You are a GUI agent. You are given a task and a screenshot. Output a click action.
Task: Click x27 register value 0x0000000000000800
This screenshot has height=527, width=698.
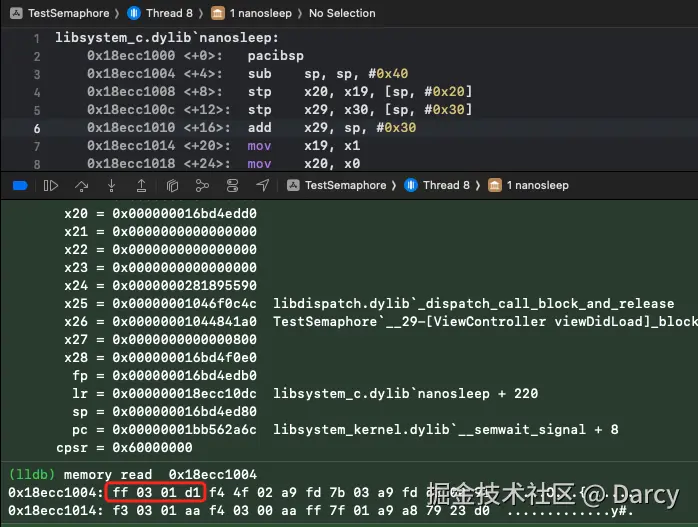184,340
